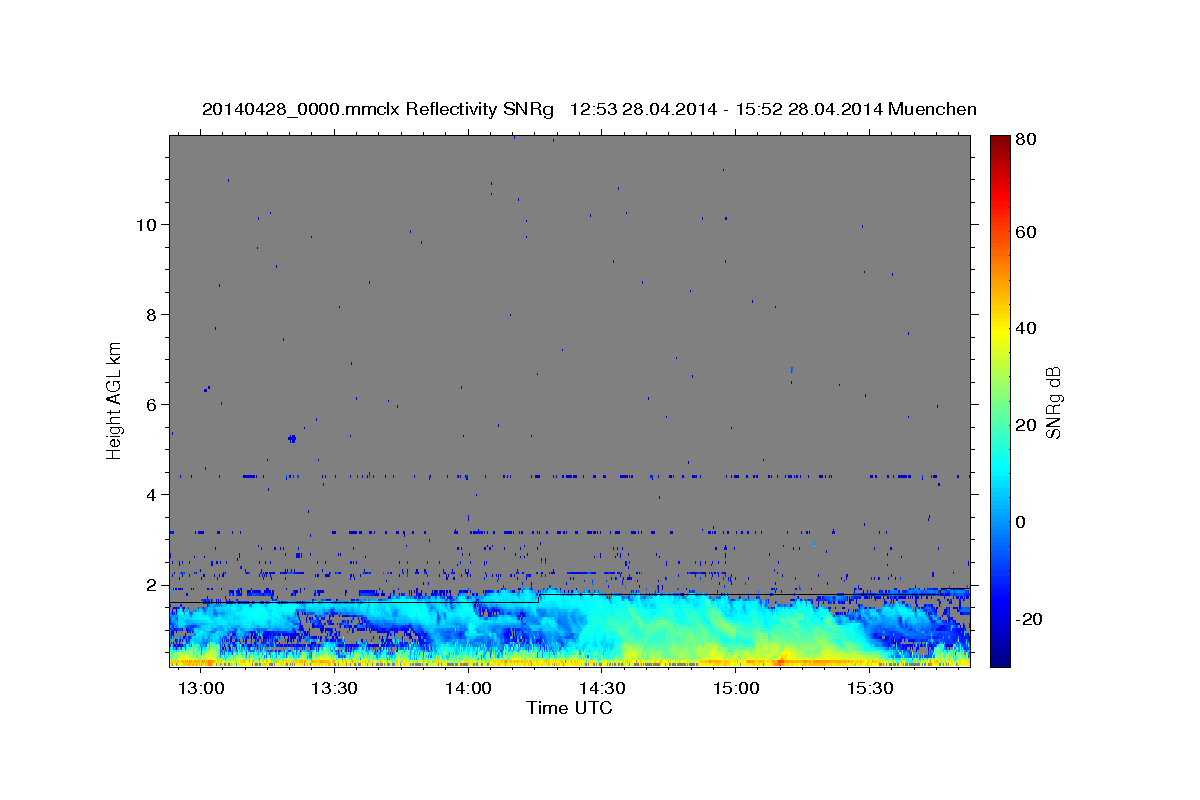The image size is (1200, 800).
Task: Click the 'SNRg dB' colorbar label
Action: tap(1053, 402)
